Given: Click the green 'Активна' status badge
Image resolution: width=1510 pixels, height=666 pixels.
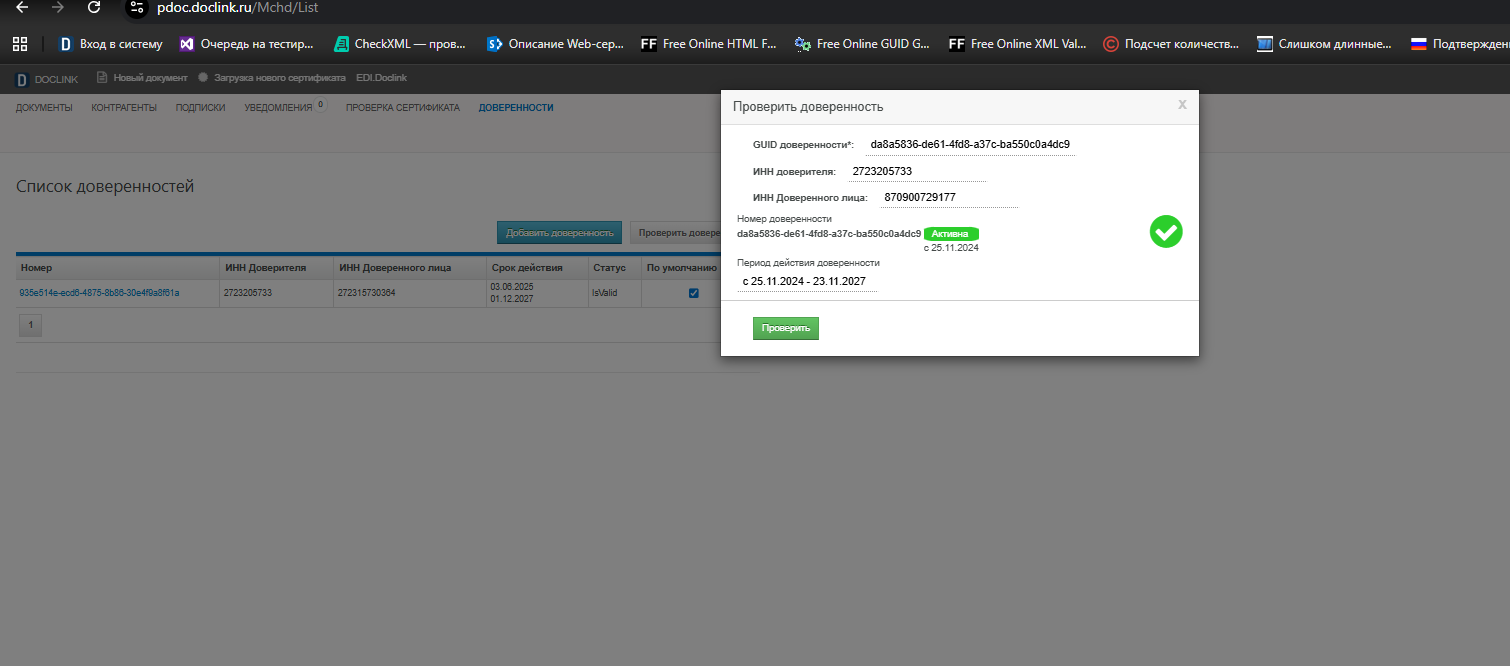Looking at the screenshot, I should pyautogui.click(x=950, y=233).
